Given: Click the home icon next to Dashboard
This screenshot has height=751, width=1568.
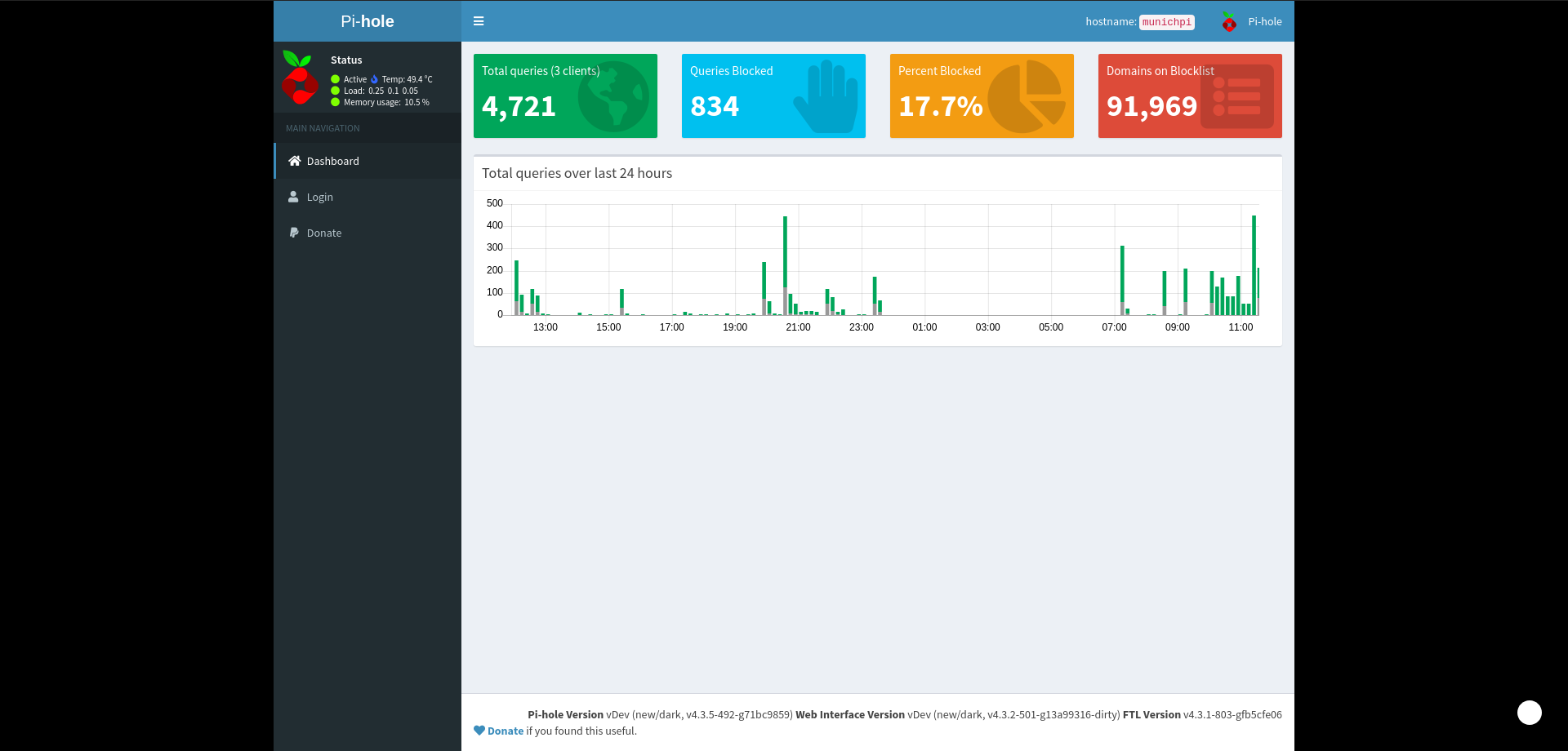Looking at the screenshot, I should click(x=294, y=161).
